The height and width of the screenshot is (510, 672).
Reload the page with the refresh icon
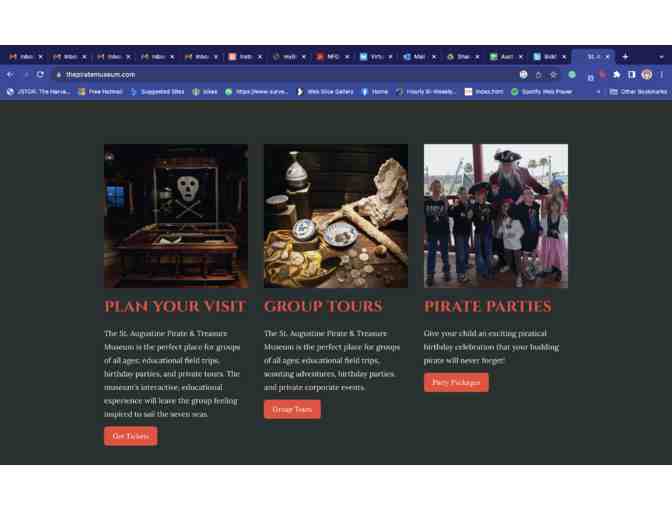click(40, 75)
